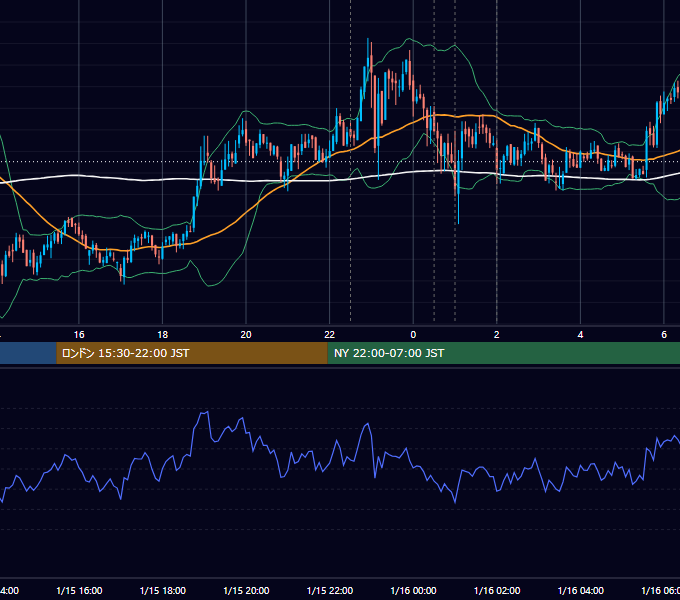Click the 6 hour label on price chart axis
680x600 pixels.
[664, 335]
